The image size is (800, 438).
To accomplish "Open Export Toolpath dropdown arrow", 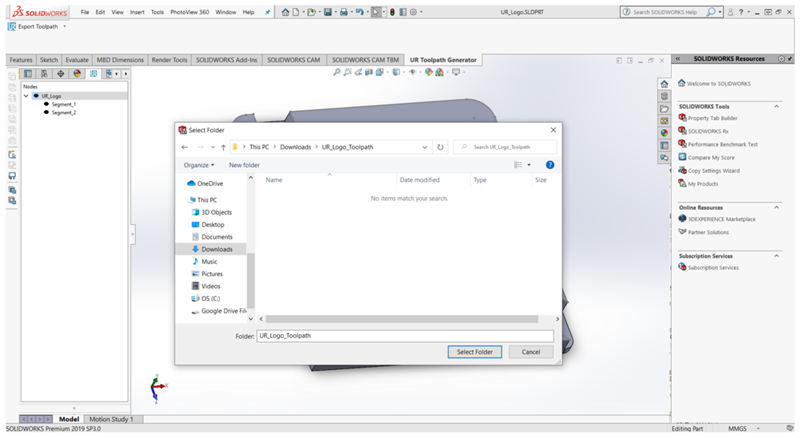I will (64, 27).
